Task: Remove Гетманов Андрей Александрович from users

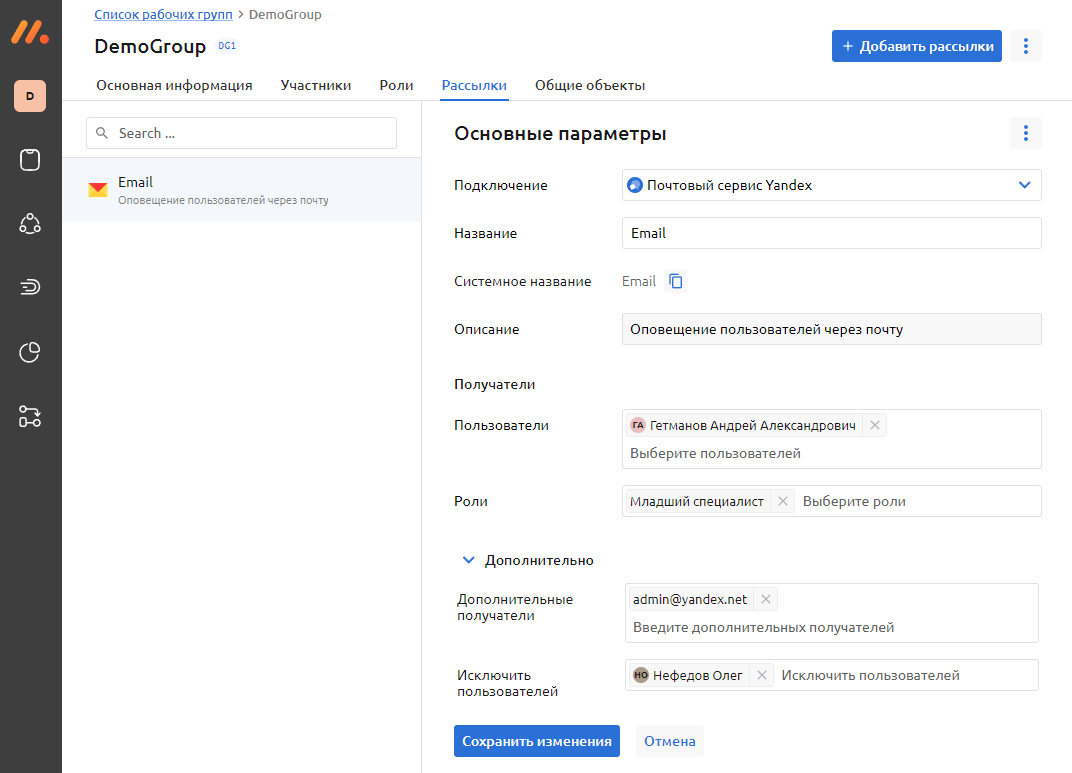Action: point(874,425)
